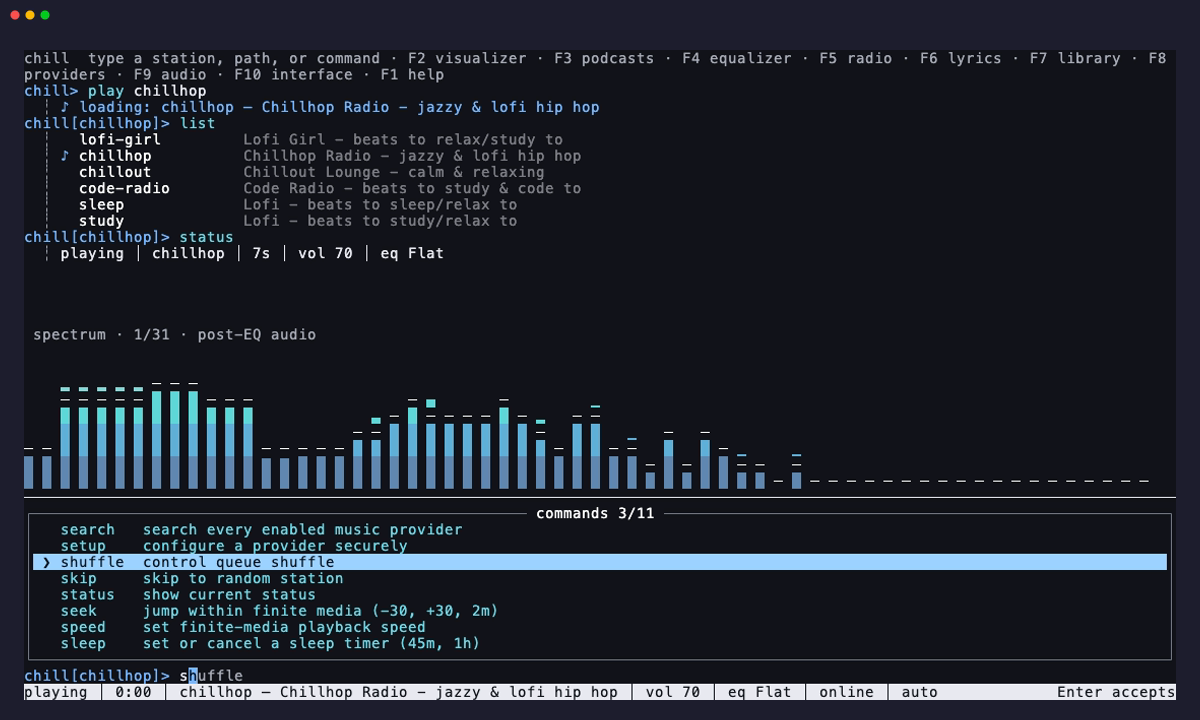Click the Chillhop Radio title in status bar

click(398, 692)
